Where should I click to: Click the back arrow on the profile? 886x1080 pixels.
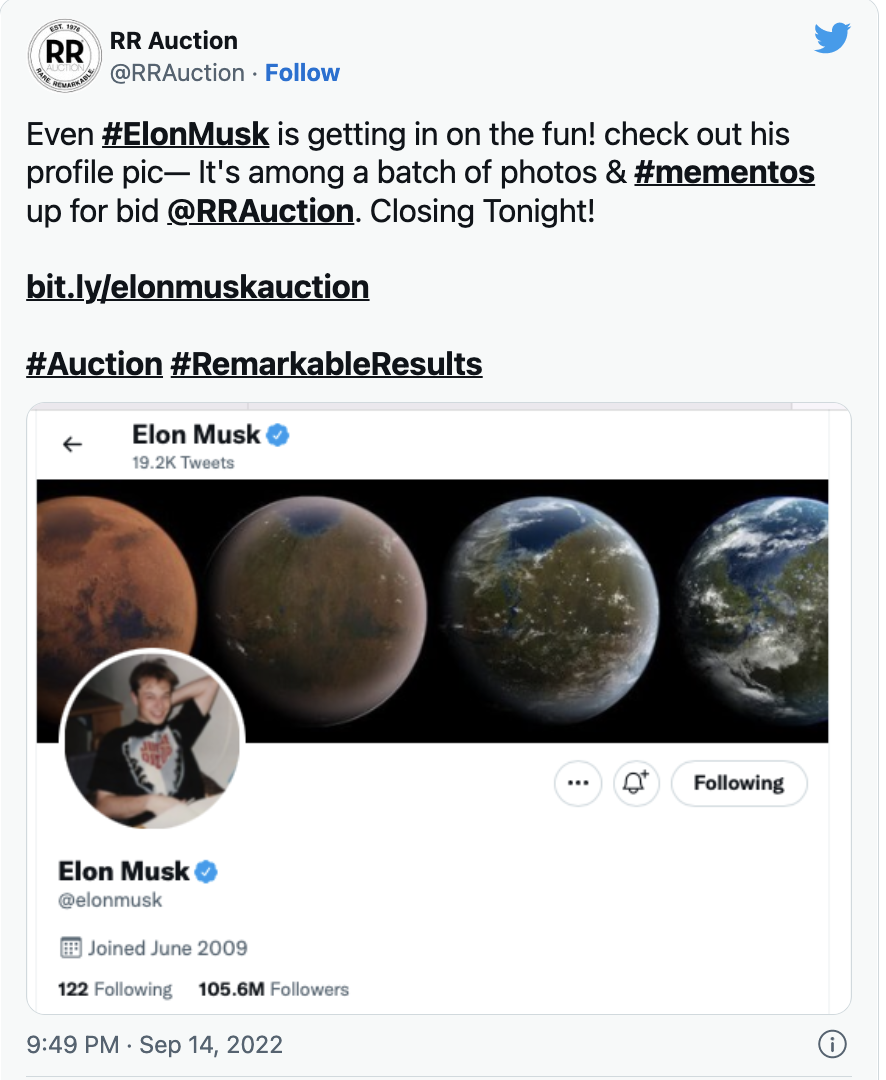point(73,445)
